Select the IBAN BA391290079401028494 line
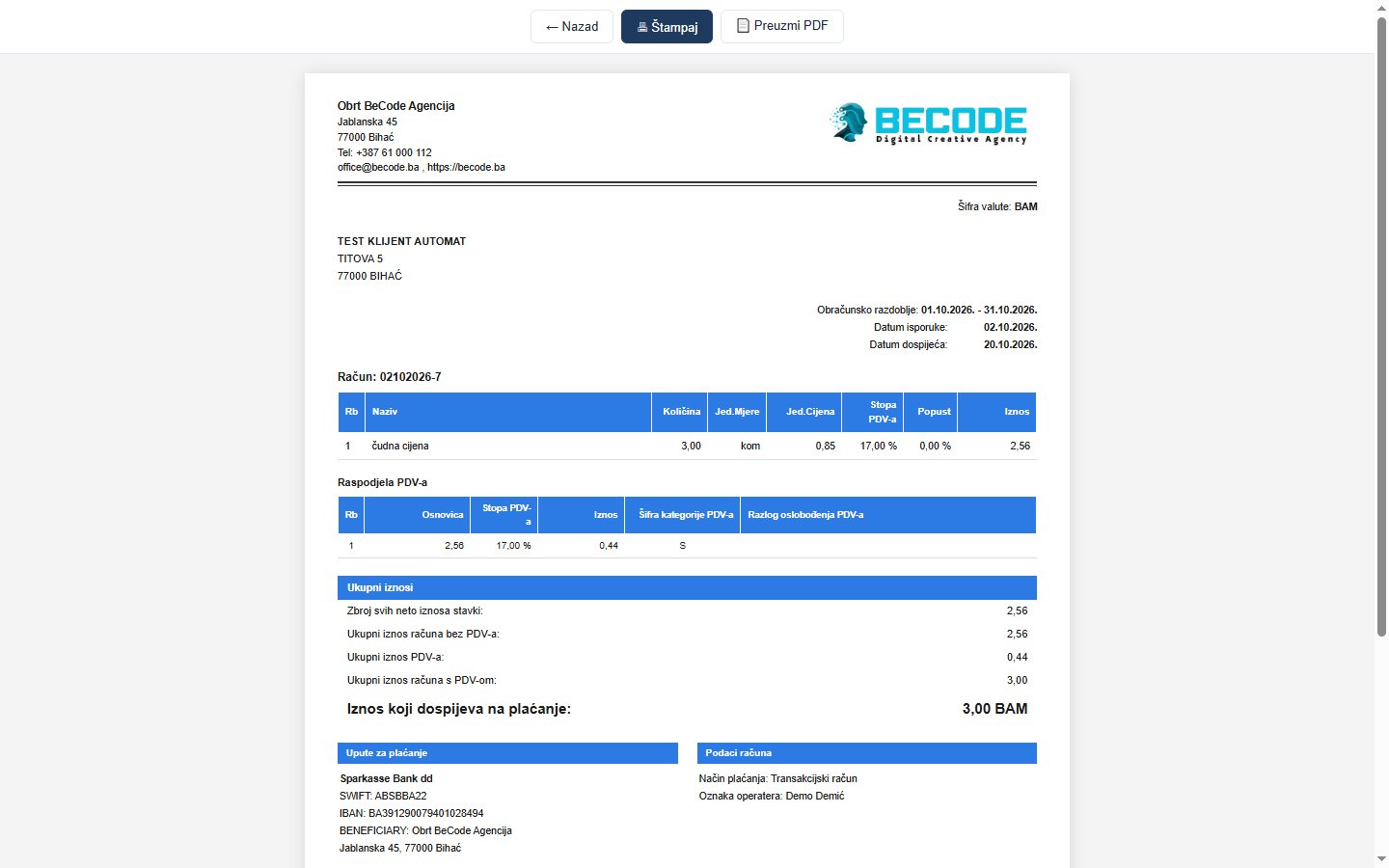Screen dimensions: 1389x868 point(412,813)
